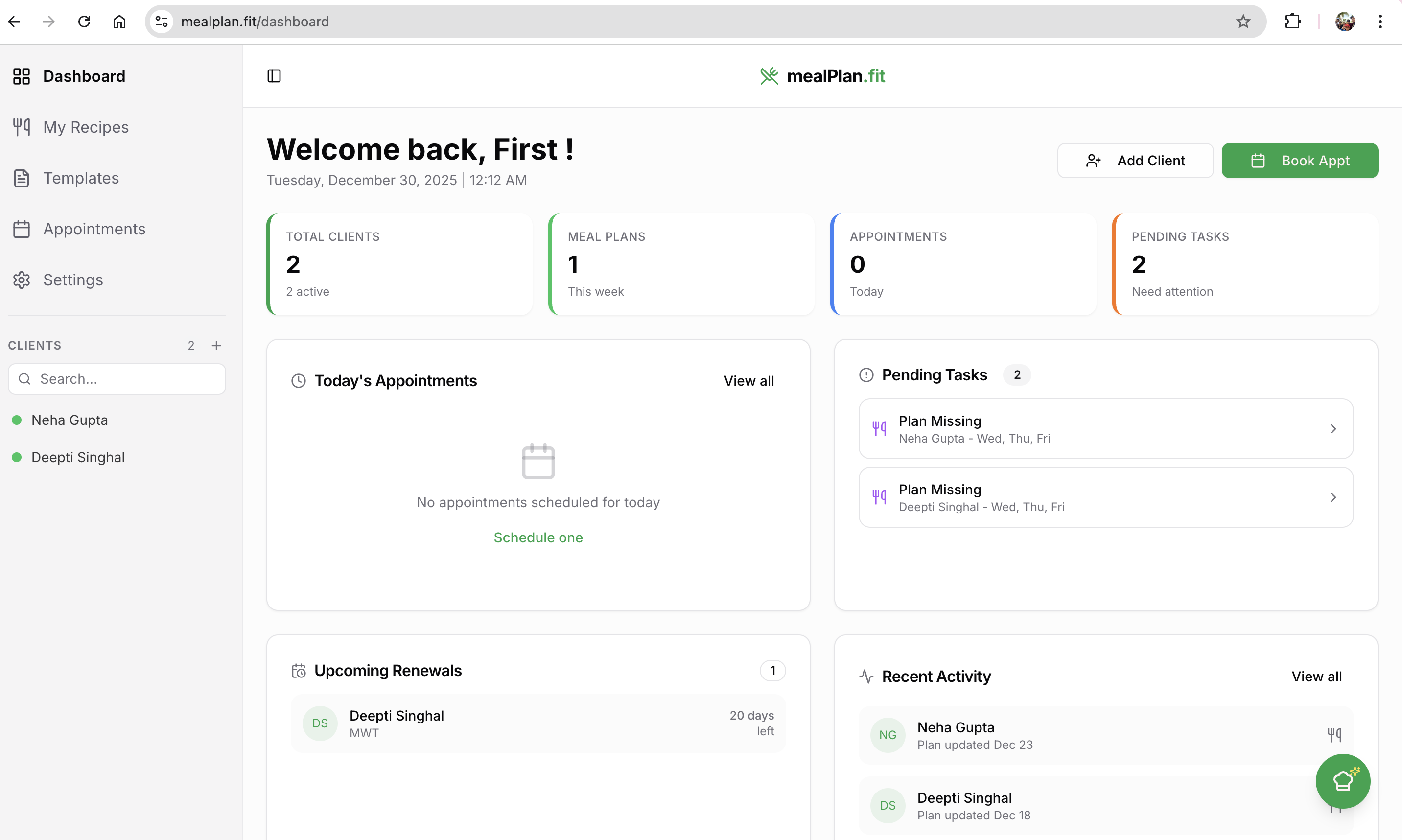The image size is (1402, 840).
Task: Reload the page with the refresh icon
Action: click(x=84, y=22)
